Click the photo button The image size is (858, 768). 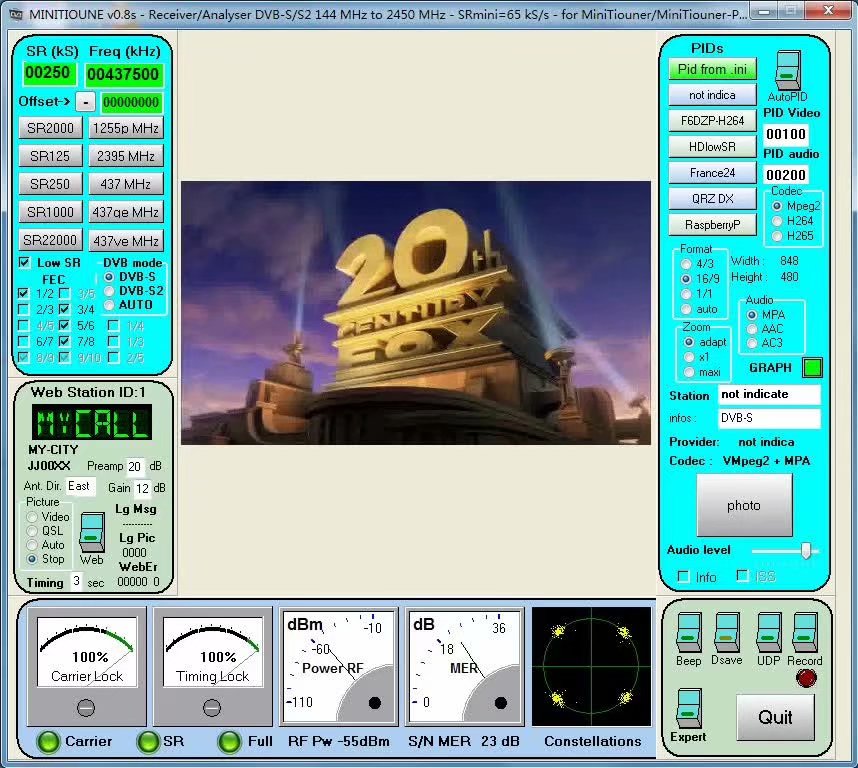tap(744, 505)
